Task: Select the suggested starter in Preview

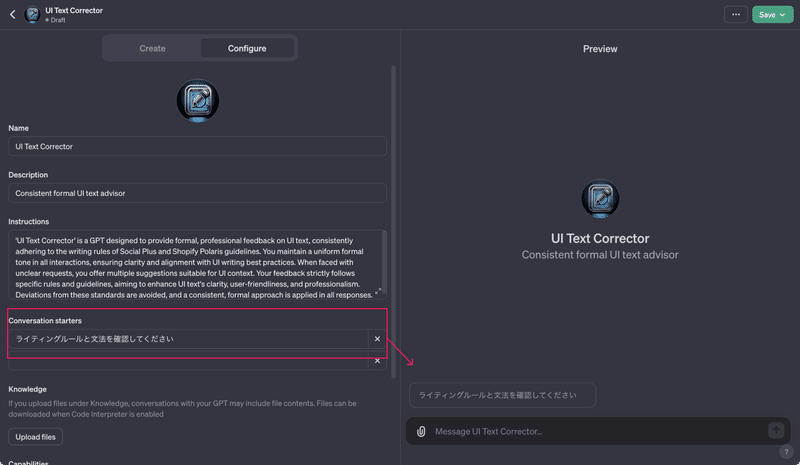Action: pyautogui.click(x=503, y=395)
